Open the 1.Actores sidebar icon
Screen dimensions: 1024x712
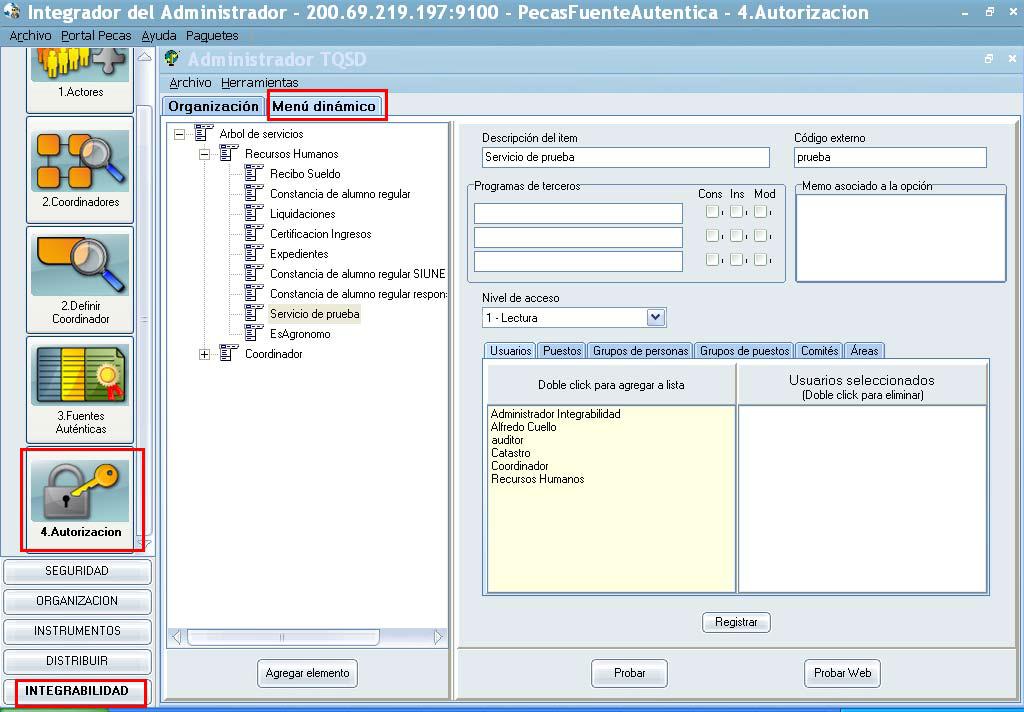[80, 64]
